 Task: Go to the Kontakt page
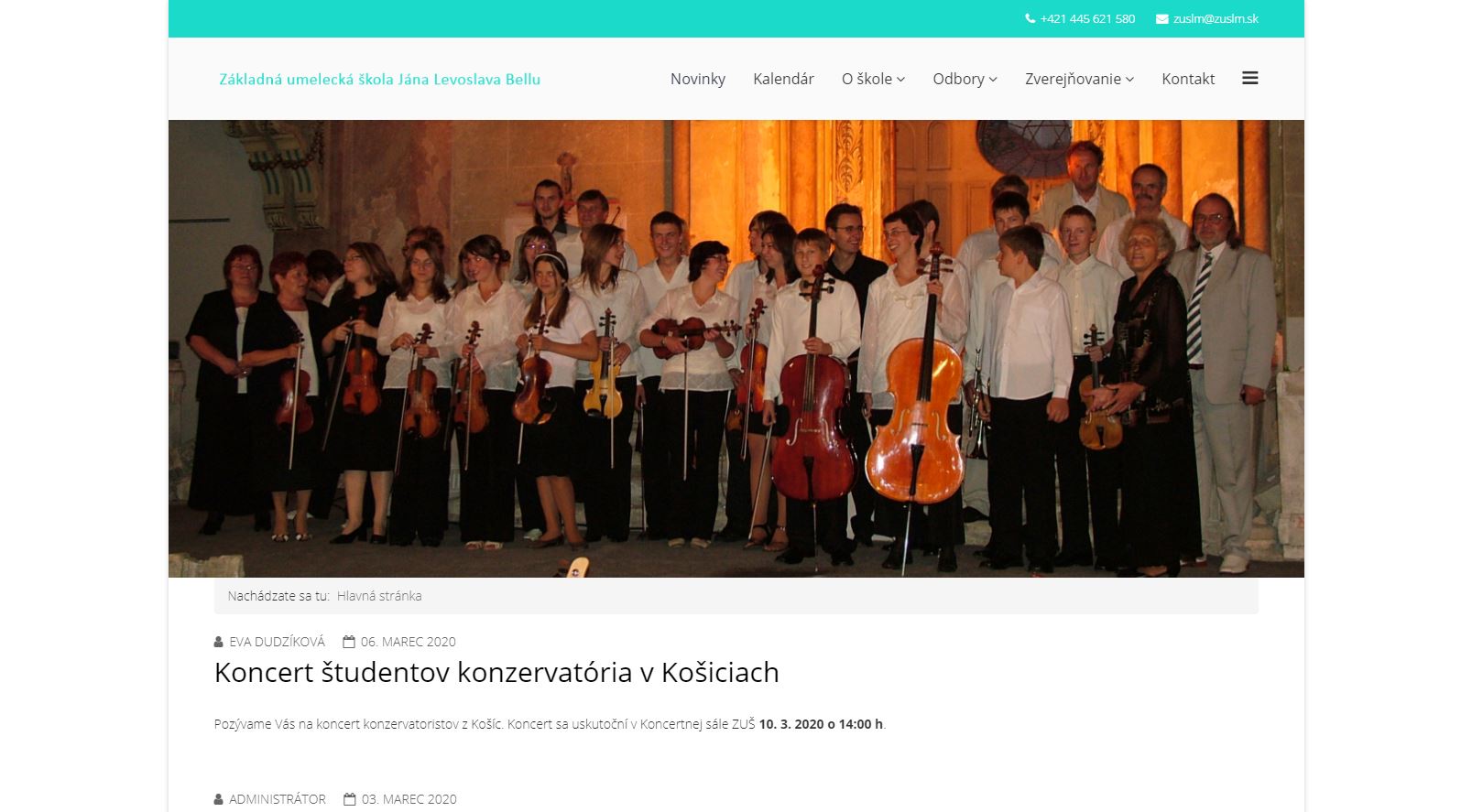(x=1188, y=79)
